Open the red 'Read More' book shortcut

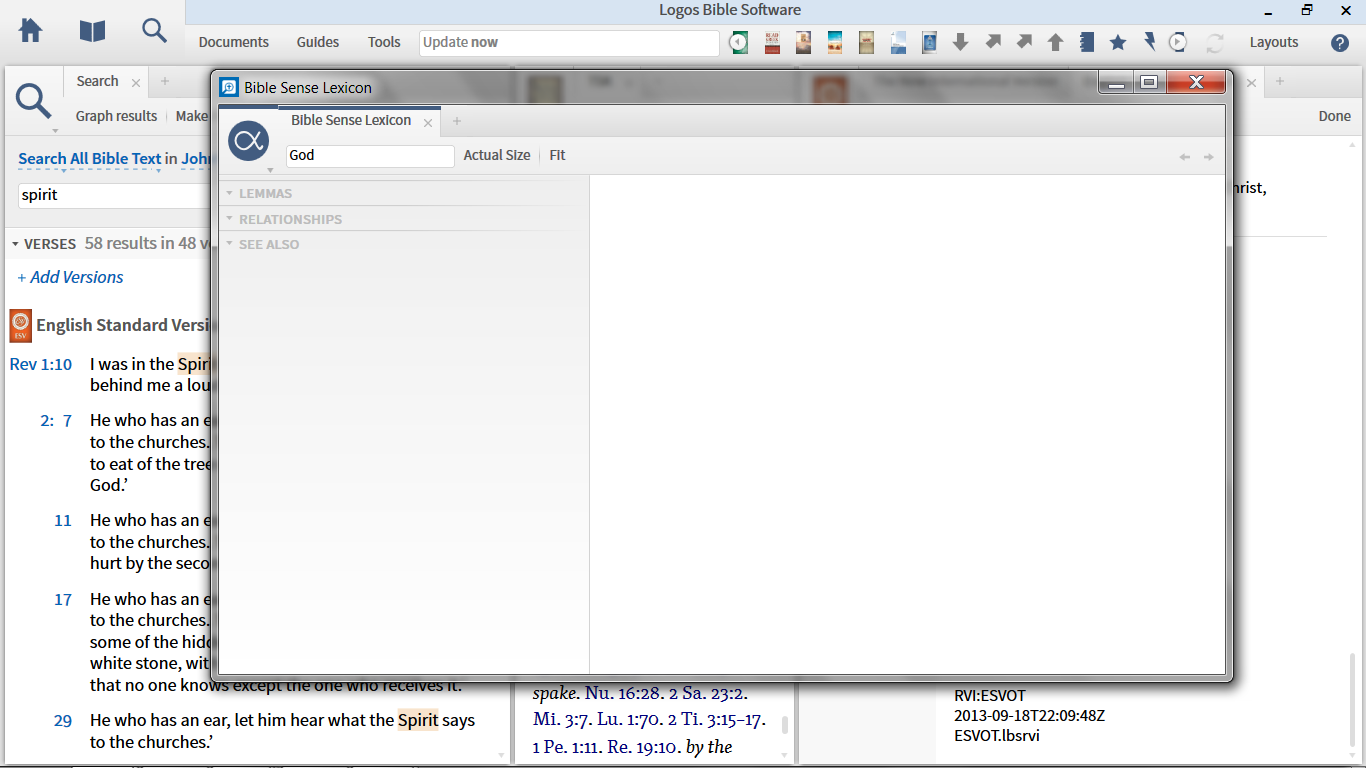click(x=771, y=42)
